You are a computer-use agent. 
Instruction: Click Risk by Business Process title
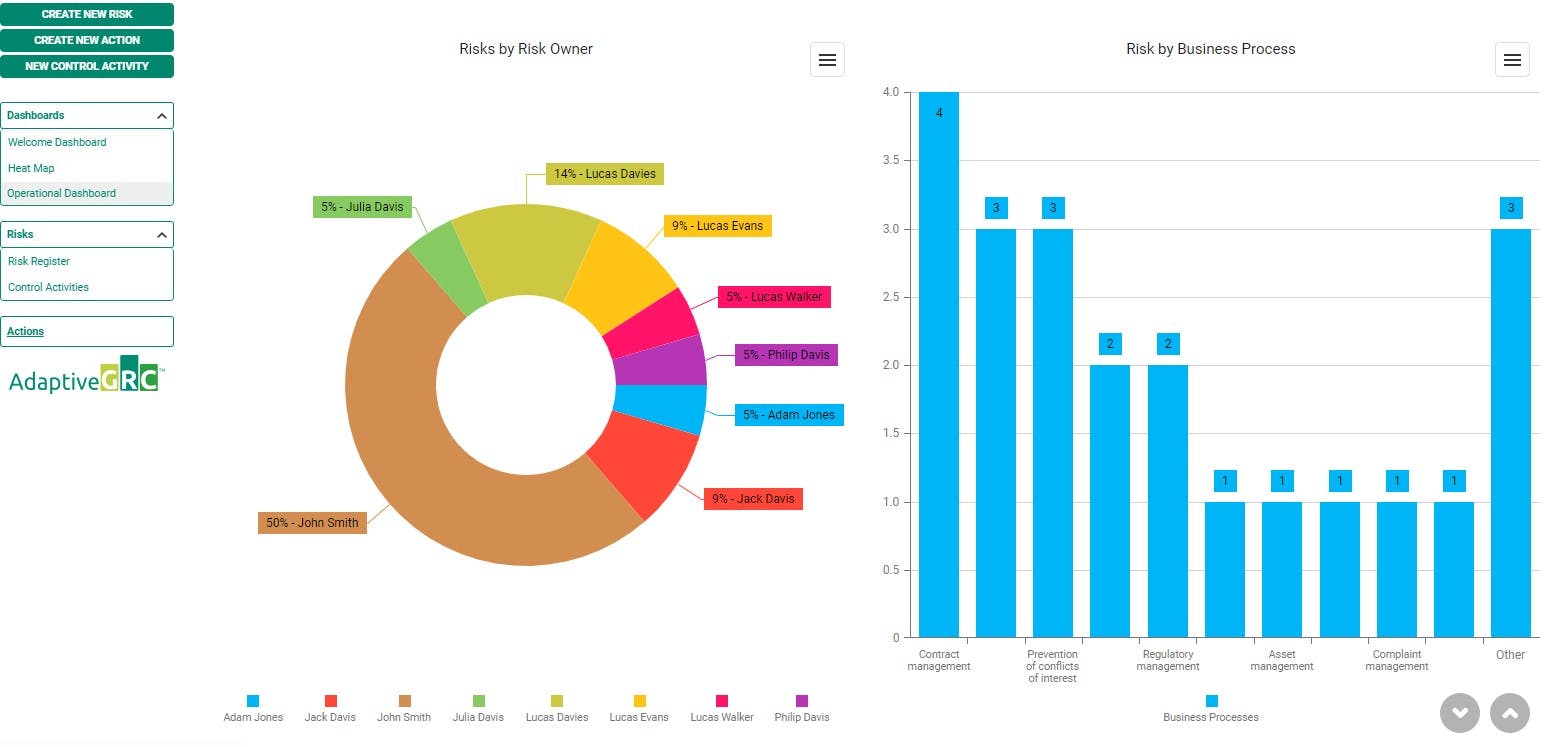coord(1211,49)
